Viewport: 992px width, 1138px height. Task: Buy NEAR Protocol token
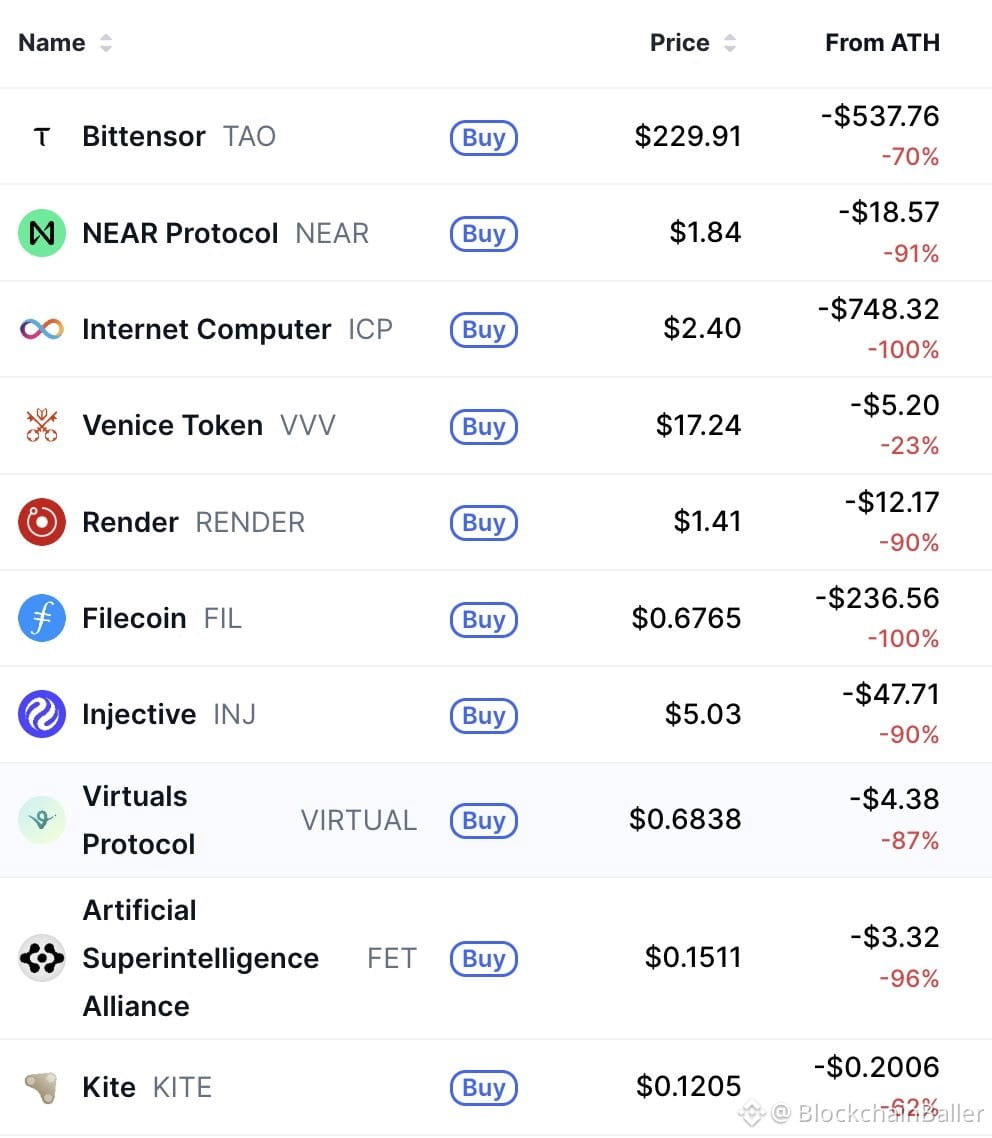coord(484,234)
